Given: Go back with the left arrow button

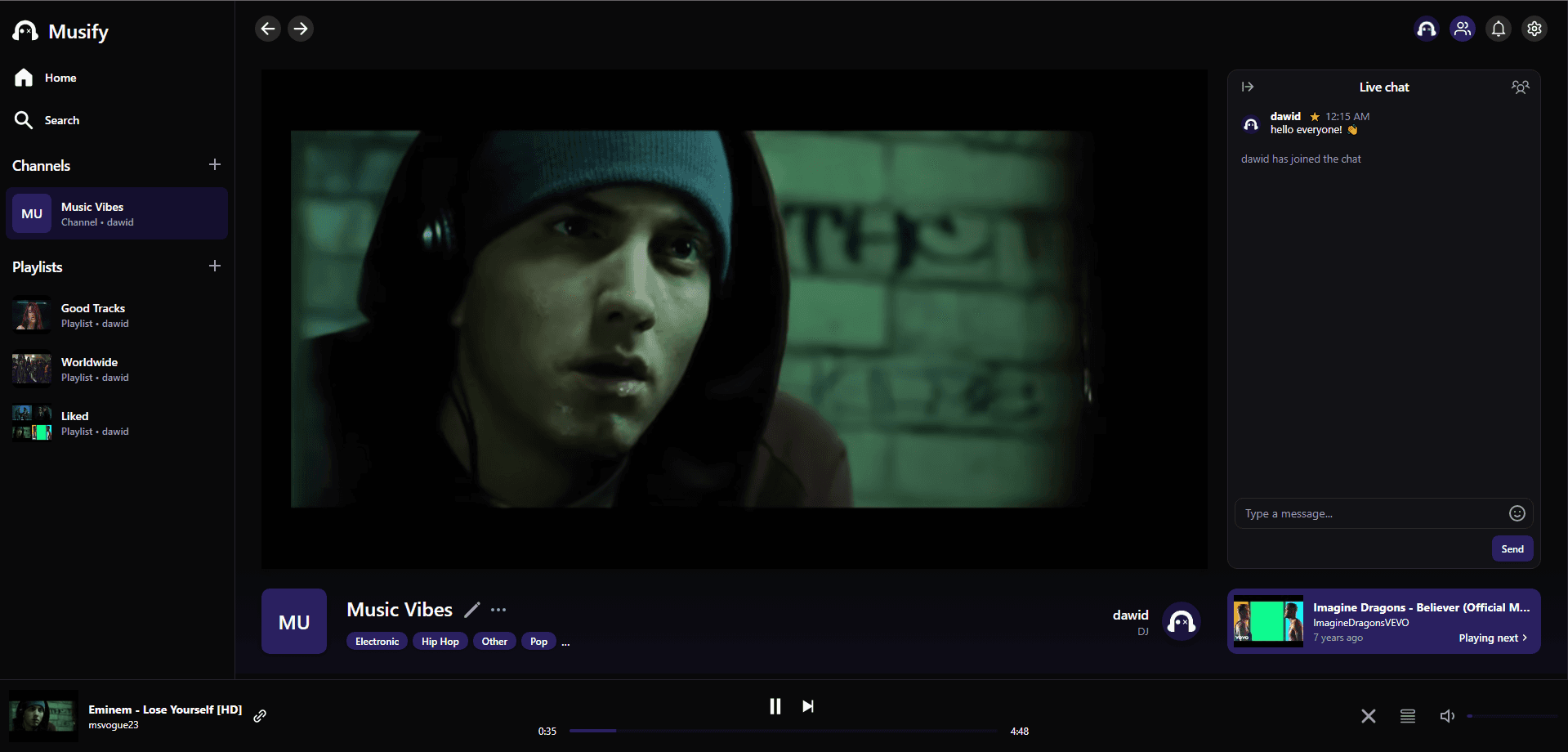Looking at the screenshot, I should pyautogui.click(x=268, y=29).
